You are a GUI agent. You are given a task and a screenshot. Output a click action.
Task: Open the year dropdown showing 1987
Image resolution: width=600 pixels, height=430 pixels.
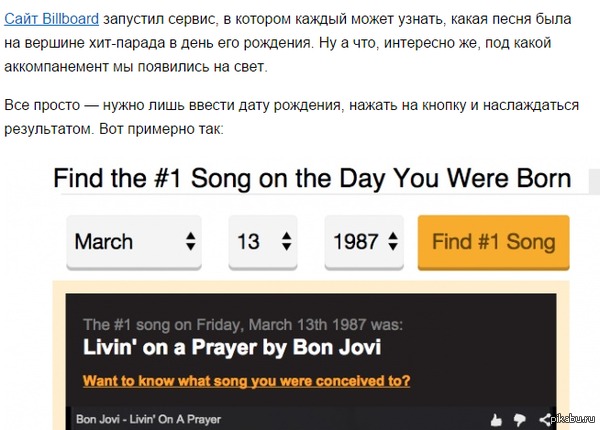click(x=364, y=242)
